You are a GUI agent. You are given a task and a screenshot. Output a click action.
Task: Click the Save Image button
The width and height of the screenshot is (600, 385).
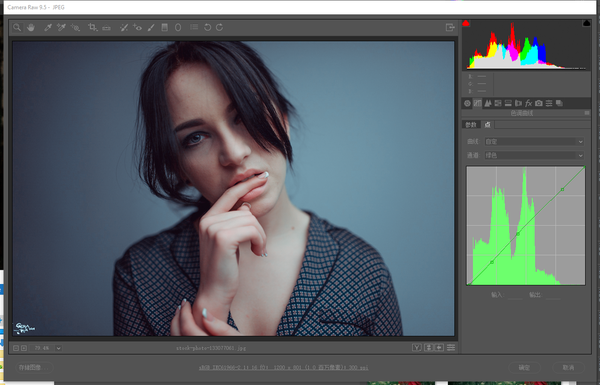click(34, 367)
